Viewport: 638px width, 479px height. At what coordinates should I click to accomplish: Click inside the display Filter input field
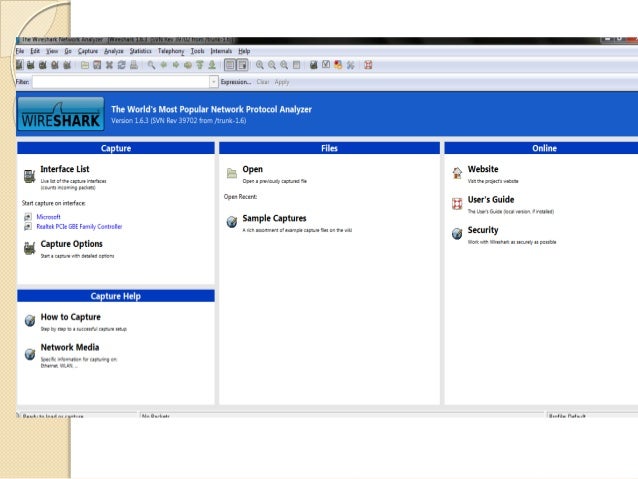point(120,82)
